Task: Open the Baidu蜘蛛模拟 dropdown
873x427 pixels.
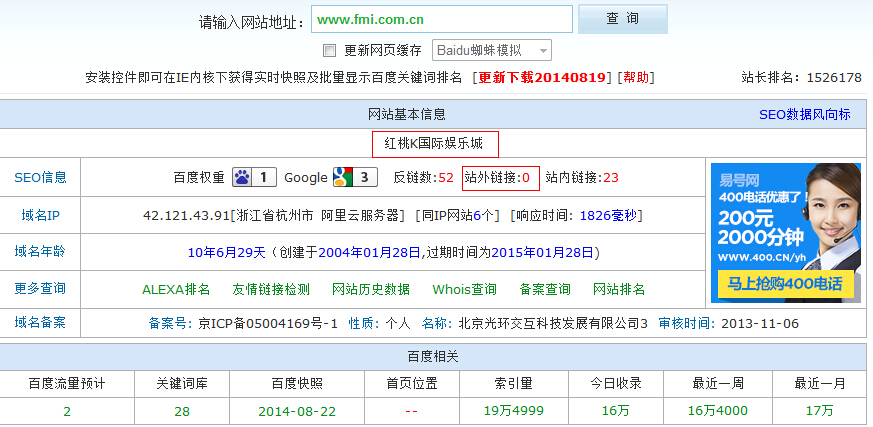Action: pos(492,50)
